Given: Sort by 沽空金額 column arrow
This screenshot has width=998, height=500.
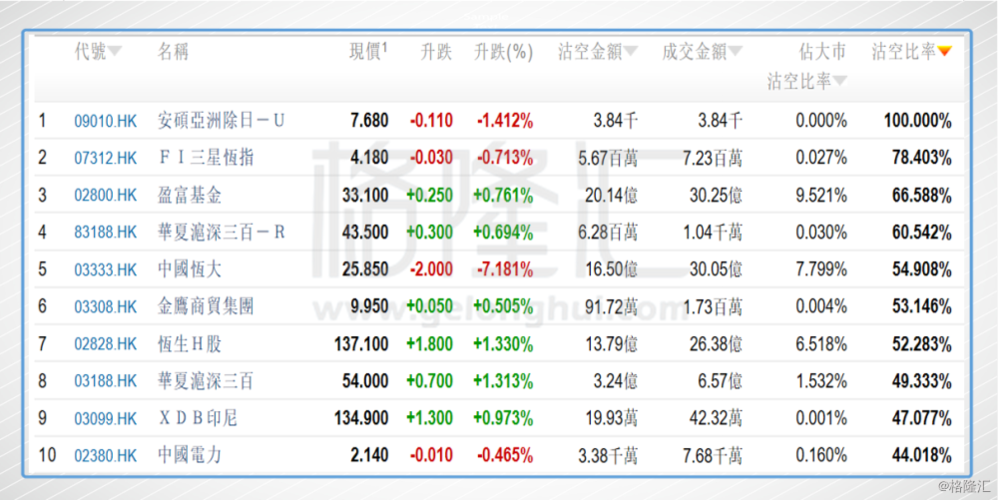Looking at the screenshot, I should click(631, 52).
